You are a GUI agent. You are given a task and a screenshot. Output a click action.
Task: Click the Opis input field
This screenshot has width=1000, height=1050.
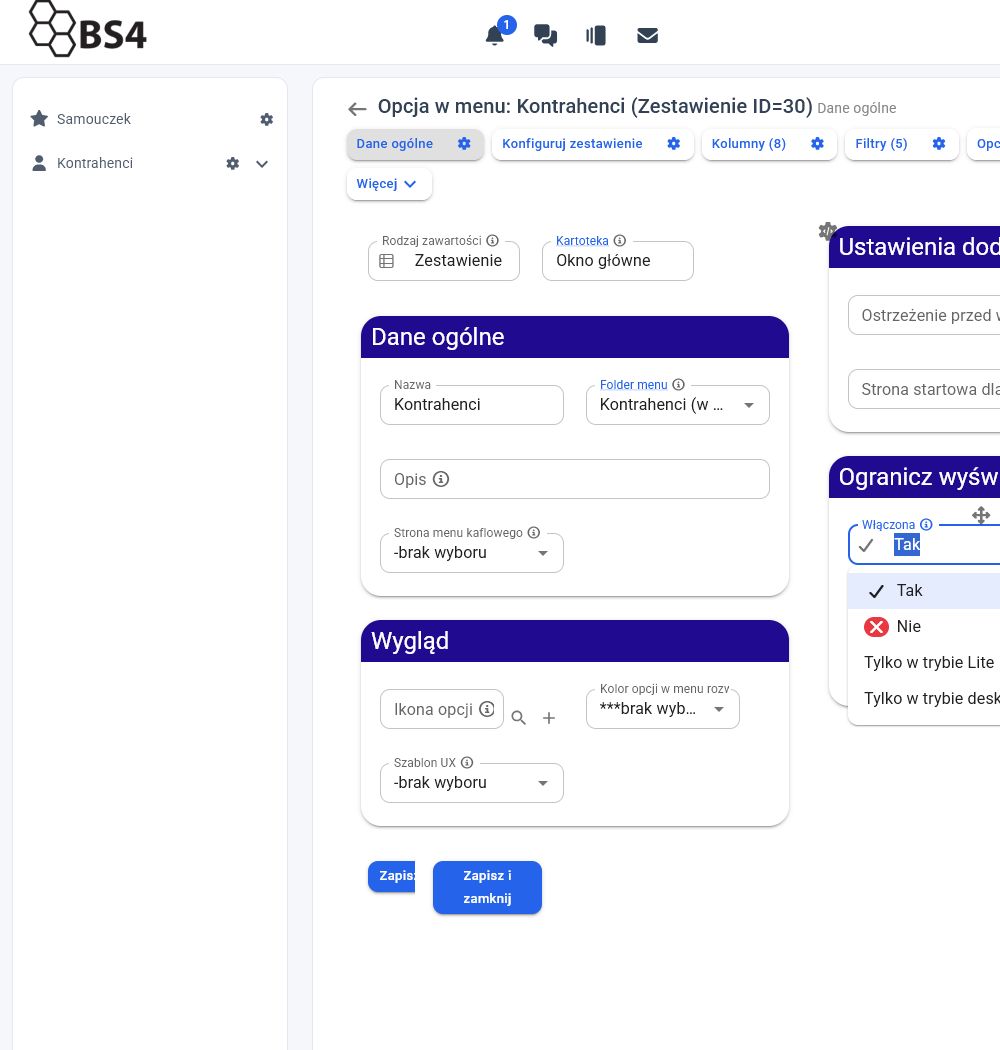(575, 479)
